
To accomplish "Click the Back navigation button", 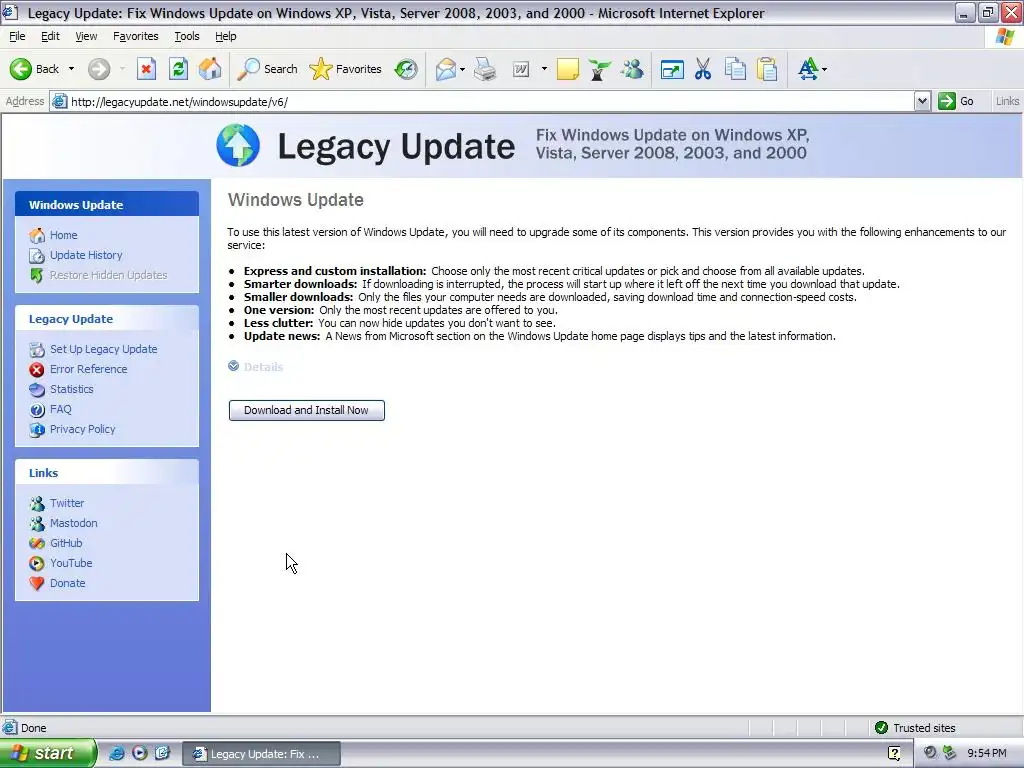I will 35,69.
